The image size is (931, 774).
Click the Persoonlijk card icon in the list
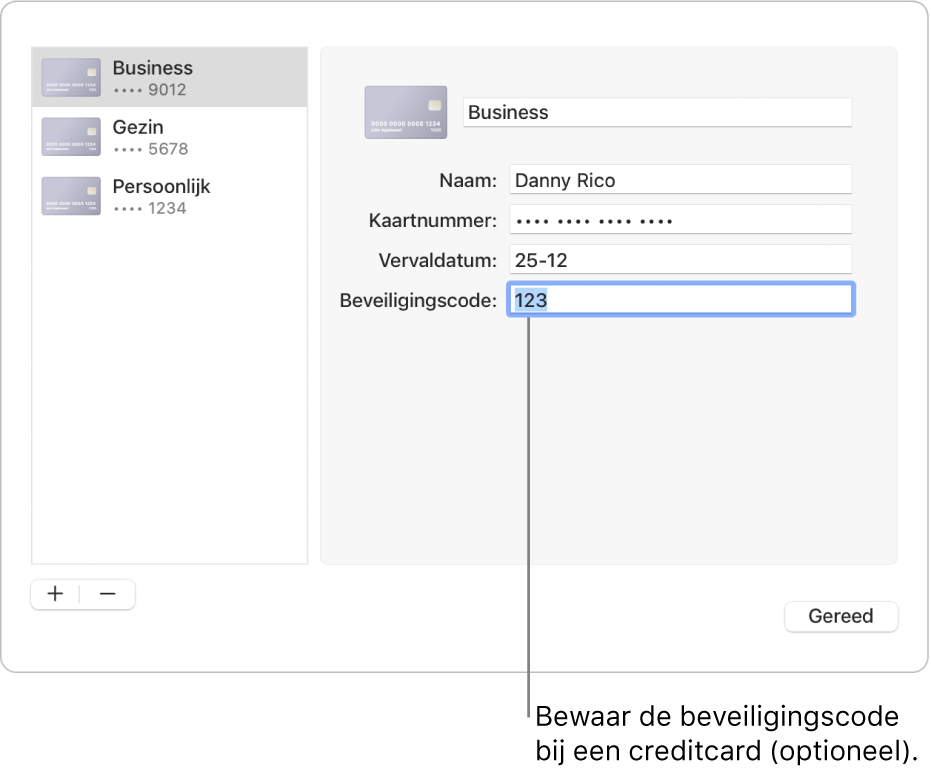(x=71, y=196)
